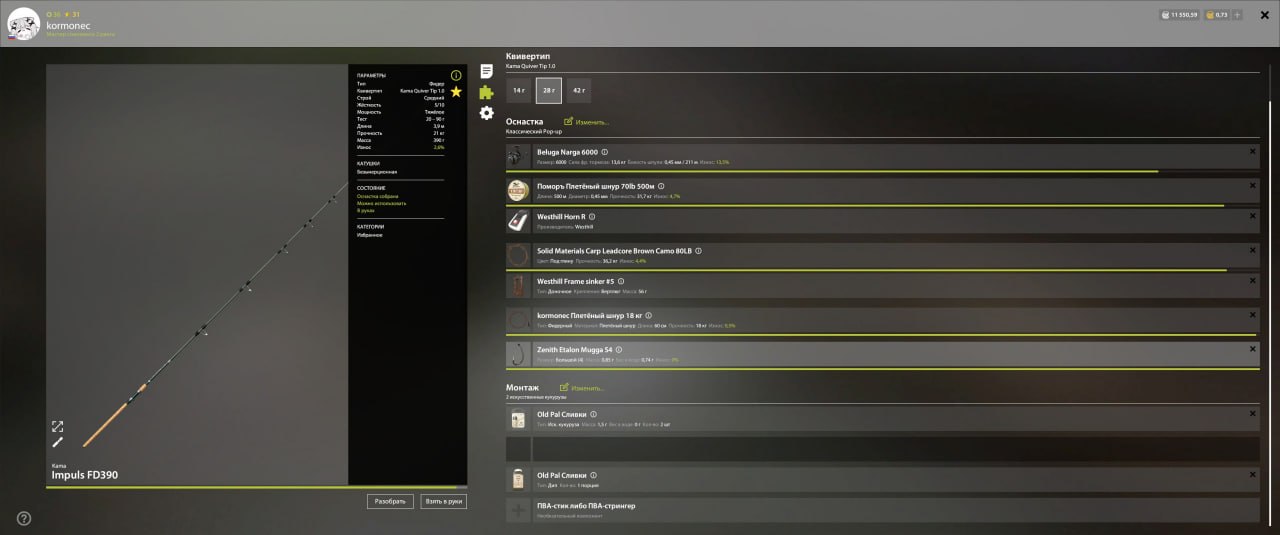
Task: Select the 42 г quivertip option
Action: click(578, 90)
